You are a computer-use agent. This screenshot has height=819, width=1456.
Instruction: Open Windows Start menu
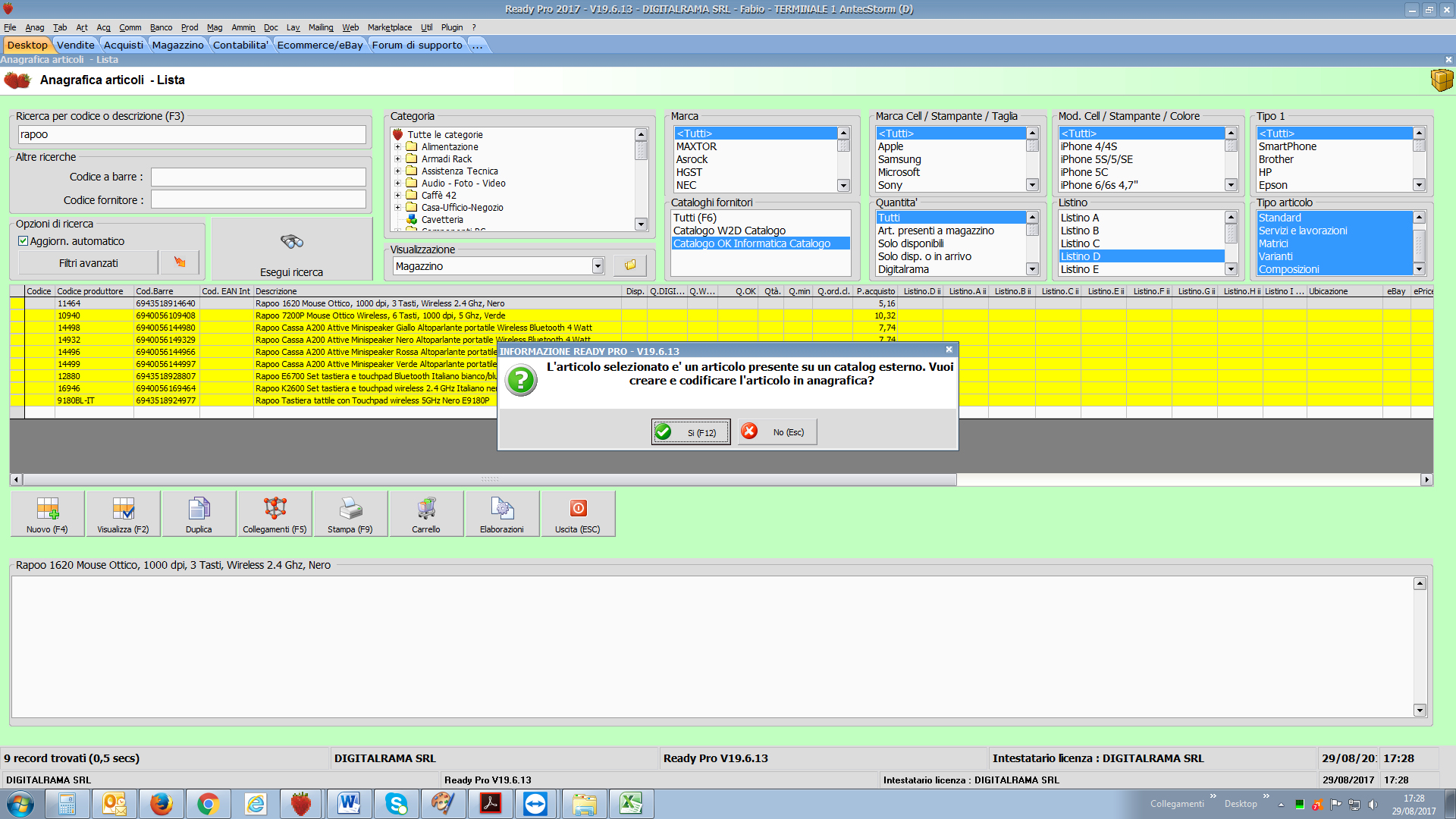coord(20,804)
